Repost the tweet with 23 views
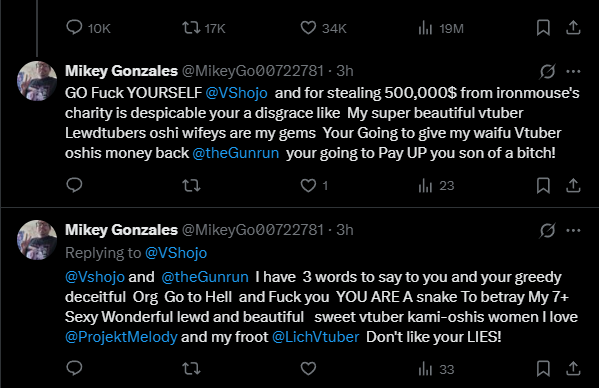The height and width of the screenshot is (388, 599). (191, 186)
